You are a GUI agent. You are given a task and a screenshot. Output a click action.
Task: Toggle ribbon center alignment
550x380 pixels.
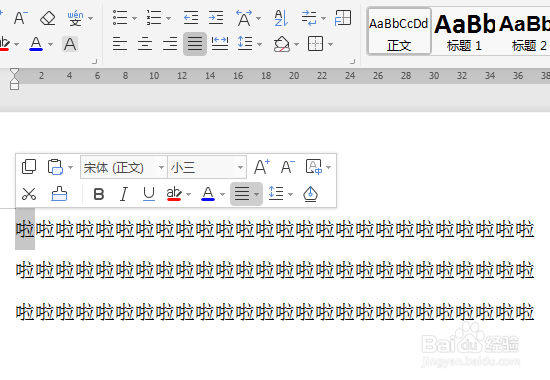point(145,44)
